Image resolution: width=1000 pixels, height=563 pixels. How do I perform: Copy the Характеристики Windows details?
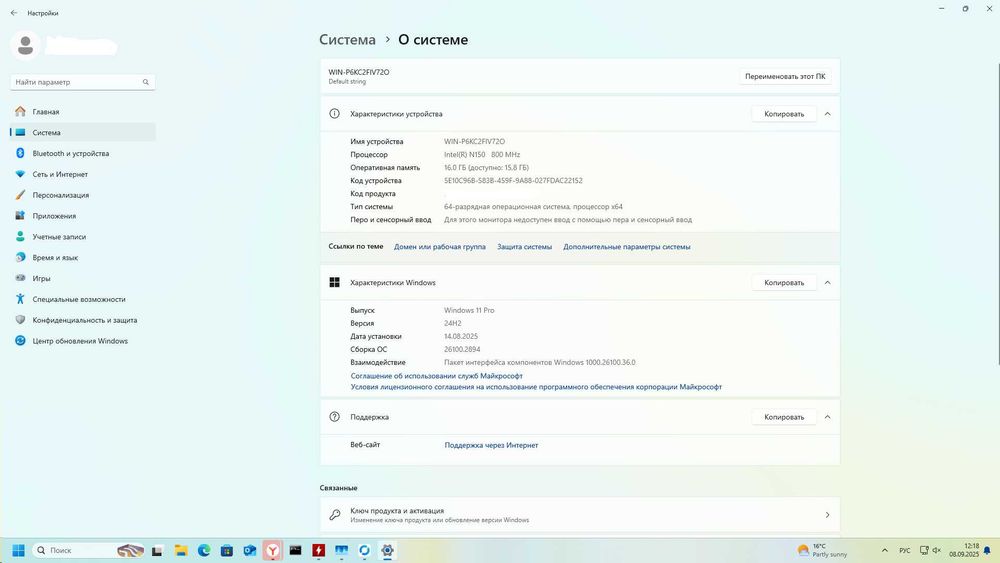784,282
